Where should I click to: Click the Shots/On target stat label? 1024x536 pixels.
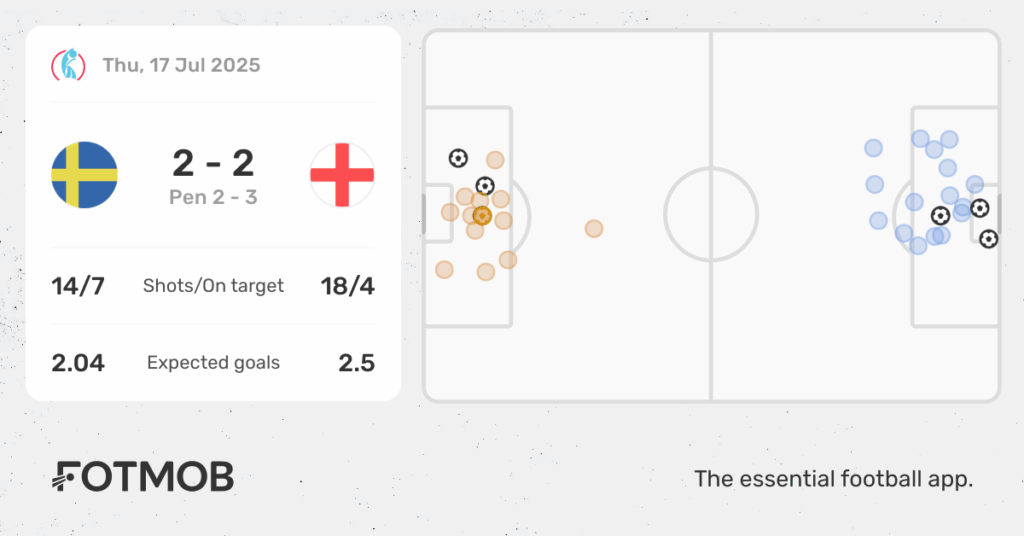point(213,286)
